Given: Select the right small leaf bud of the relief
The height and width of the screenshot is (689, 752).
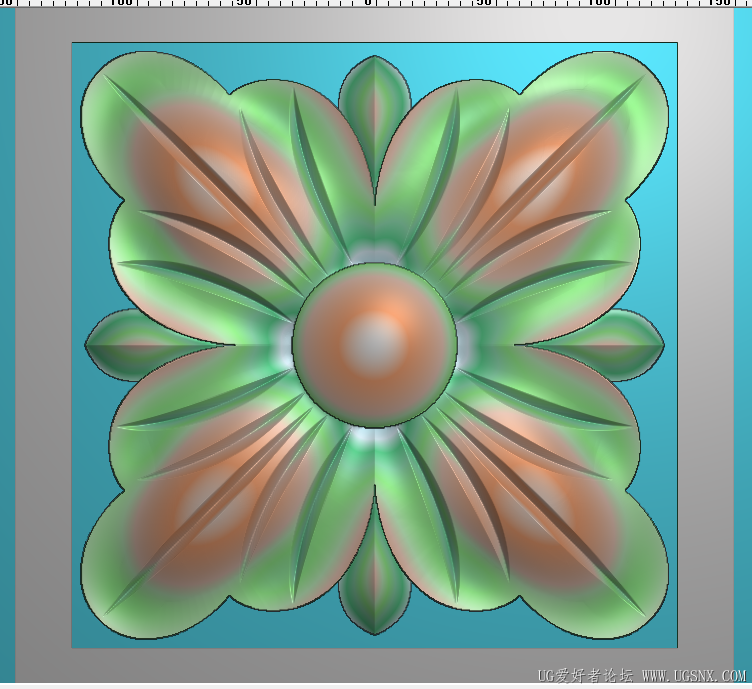Looking at the screenshot, I should coord(589,345).
